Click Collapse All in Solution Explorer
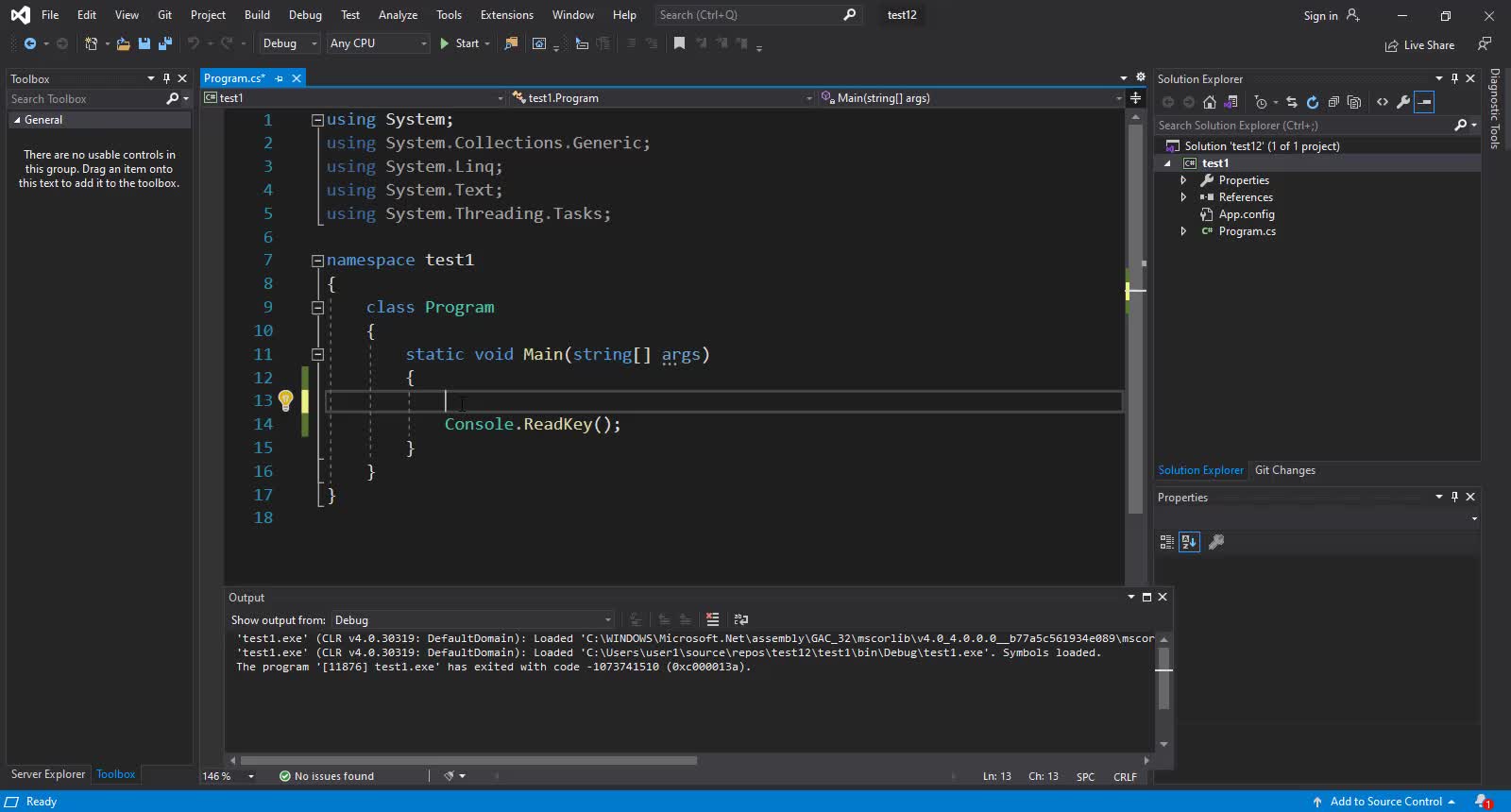Viewport: 1511px width, 812px height. [x=1333, y=102]
